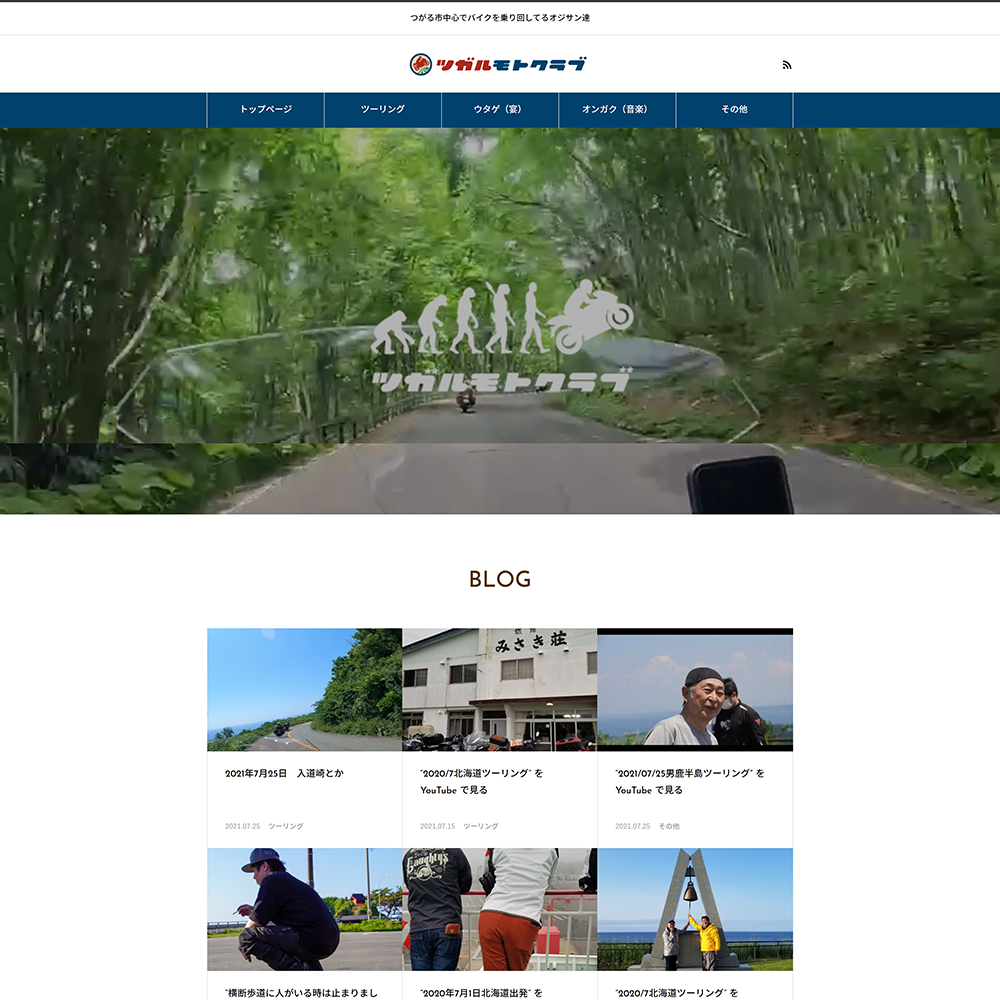Screen dimensions: 1000x1000
Task: Open the みさき荘 building thumbnail
Action: (x=499, y=690)
